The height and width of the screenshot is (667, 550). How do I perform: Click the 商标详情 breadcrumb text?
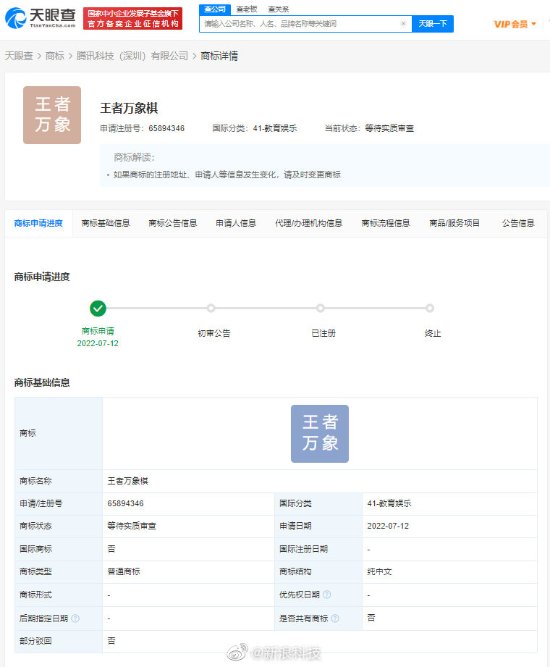219,56
